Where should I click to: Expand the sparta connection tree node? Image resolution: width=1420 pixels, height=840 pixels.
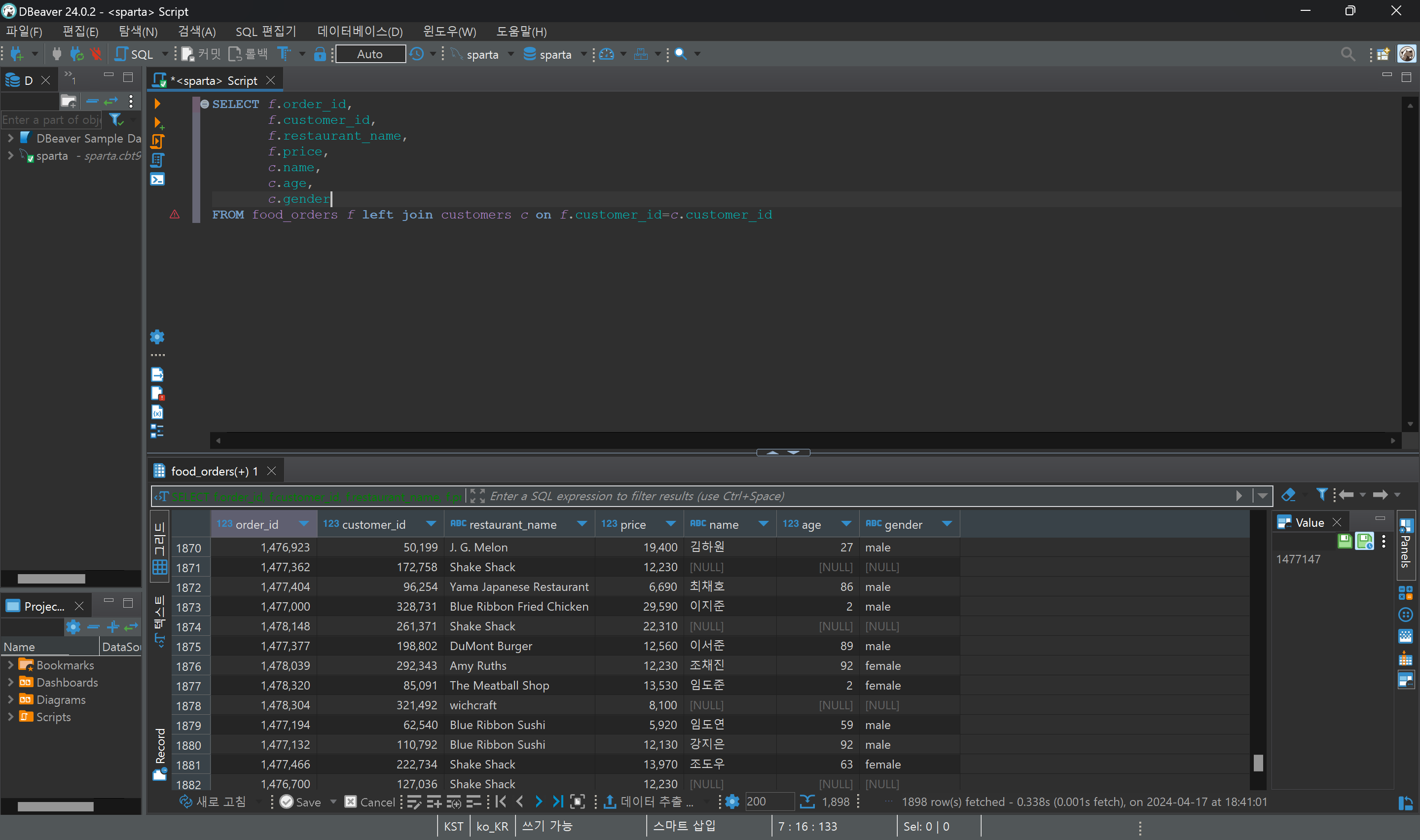click(x=10, y=156)
